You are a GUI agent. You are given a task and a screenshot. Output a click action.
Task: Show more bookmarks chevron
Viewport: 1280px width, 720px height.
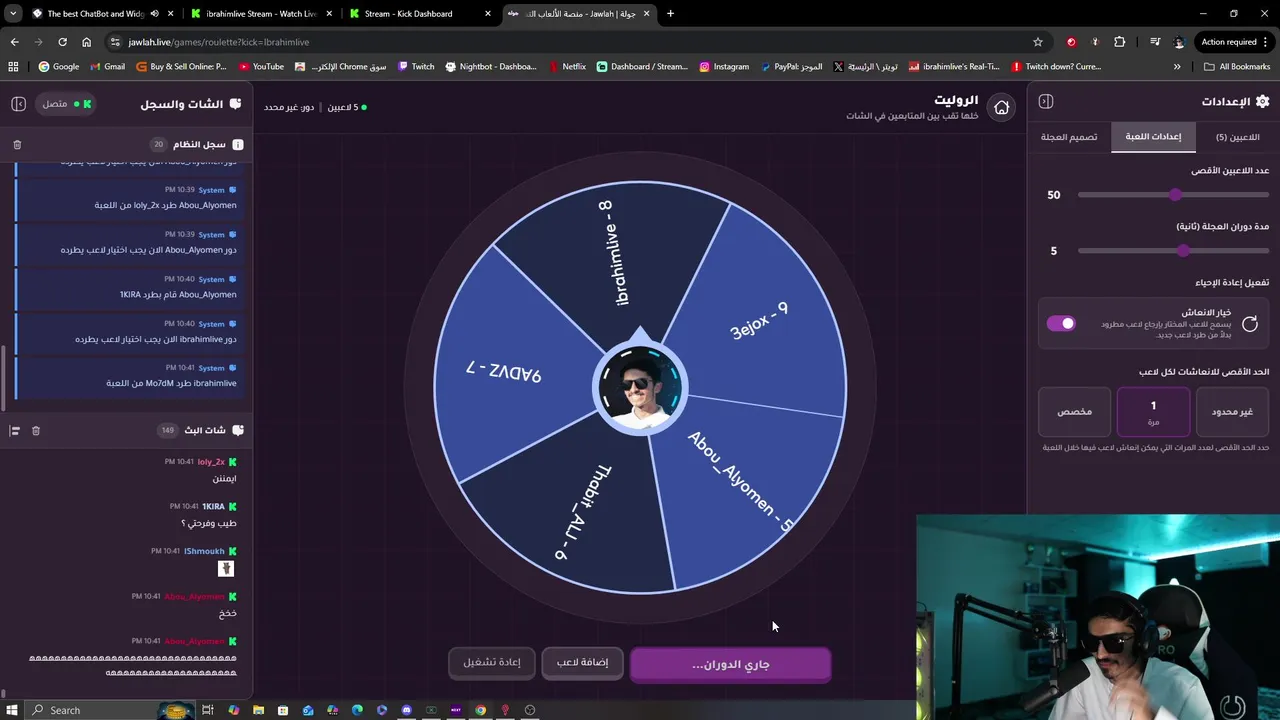(1177, 67)
